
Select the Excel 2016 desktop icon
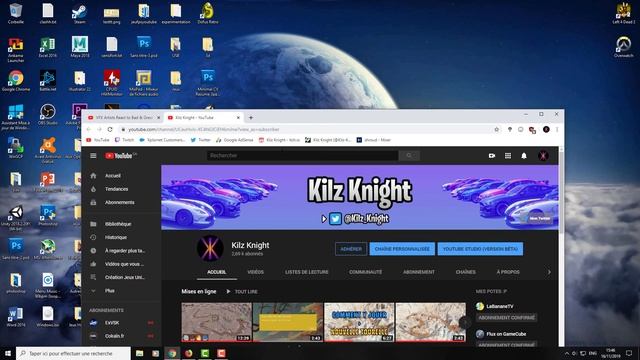click(48, 47)
